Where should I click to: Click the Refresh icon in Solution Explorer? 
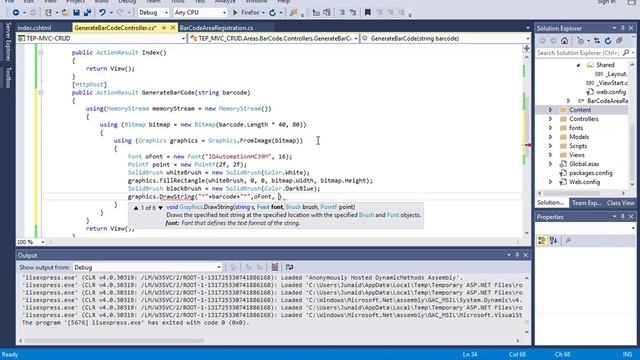coord(608,41)
